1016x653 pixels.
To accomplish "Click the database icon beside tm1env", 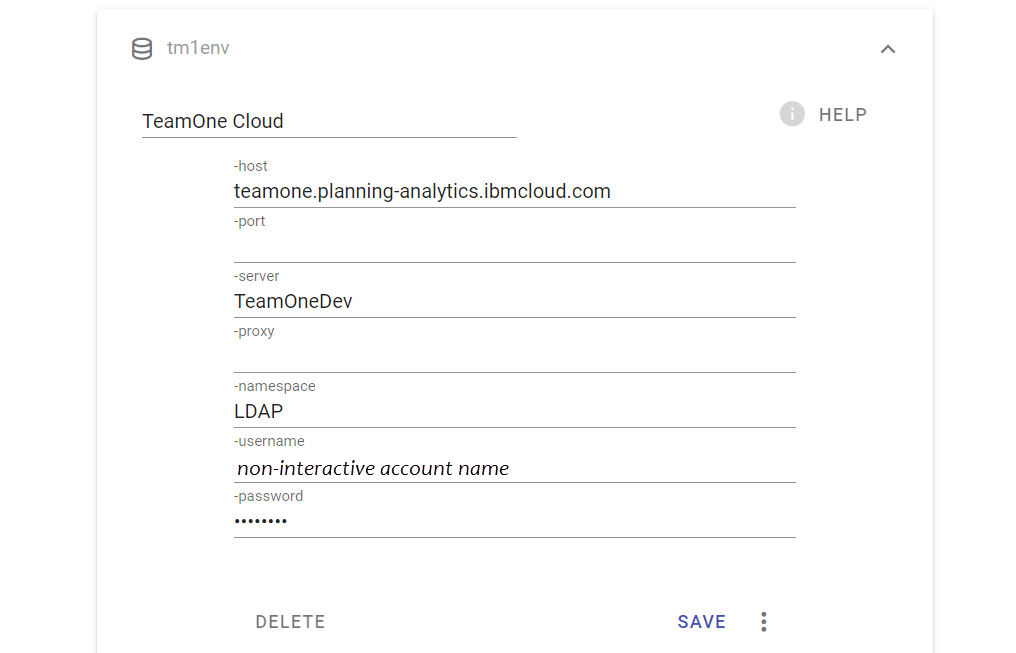I will point(142,49).
